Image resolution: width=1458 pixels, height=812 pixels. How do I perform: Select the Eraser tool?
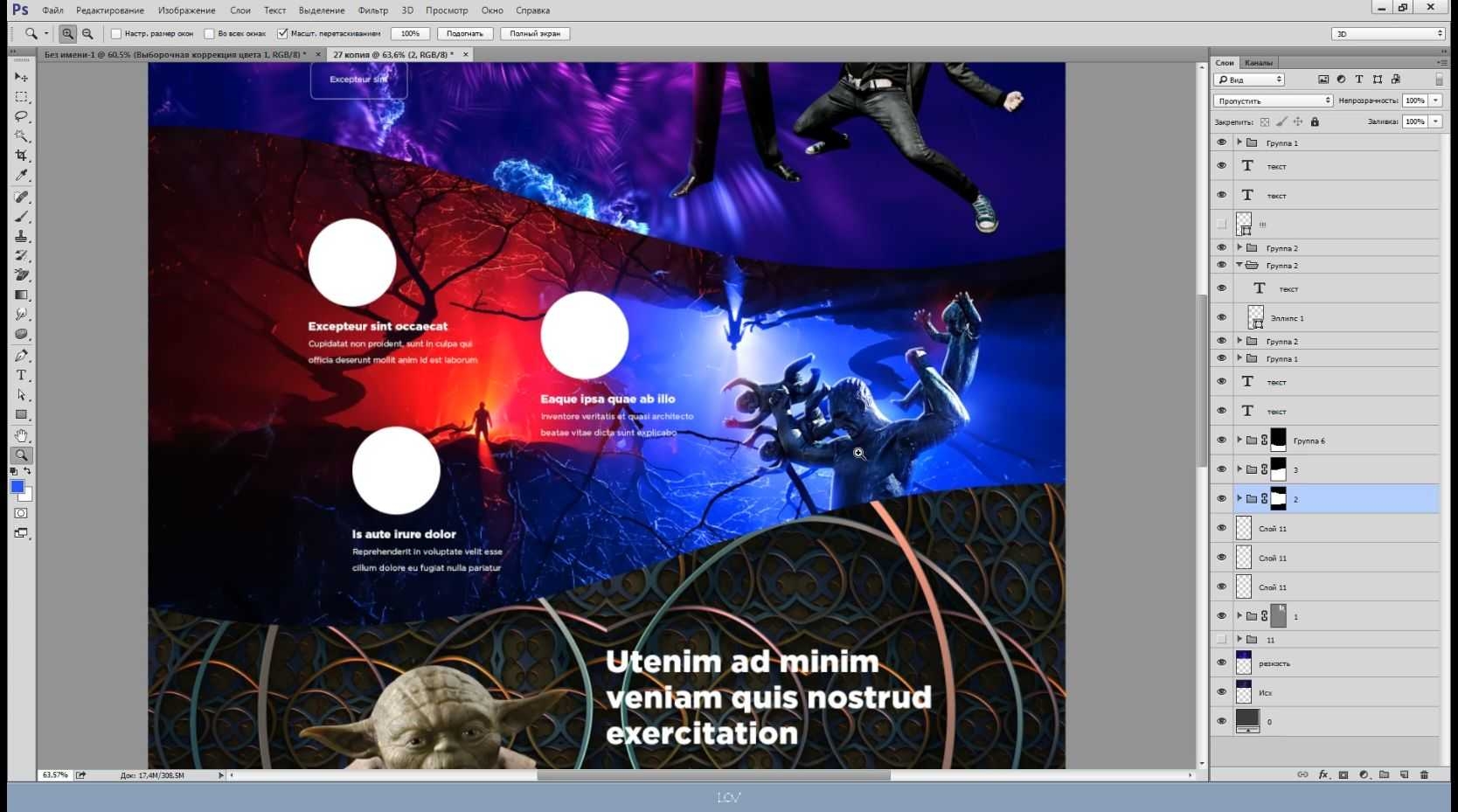coord(22,275)
